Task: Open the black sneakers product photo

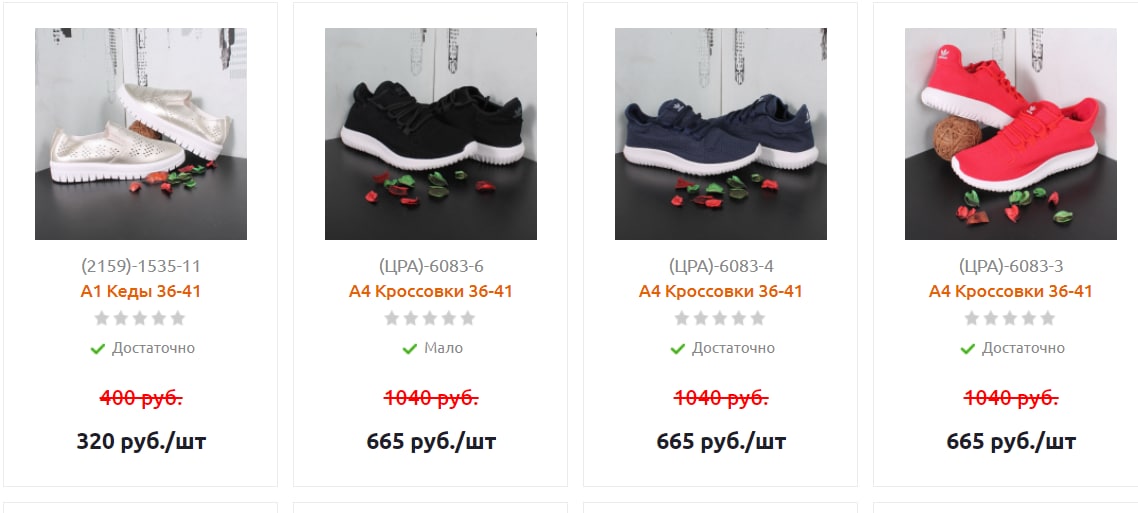Action: (x=430, y=134)
